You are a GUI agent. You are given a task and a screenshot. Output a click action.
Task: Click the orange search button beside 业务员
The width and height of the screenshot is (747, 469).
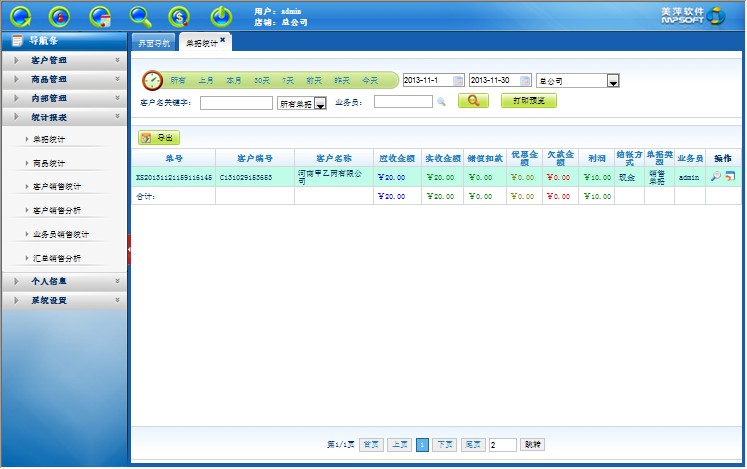tap(473, 101)
